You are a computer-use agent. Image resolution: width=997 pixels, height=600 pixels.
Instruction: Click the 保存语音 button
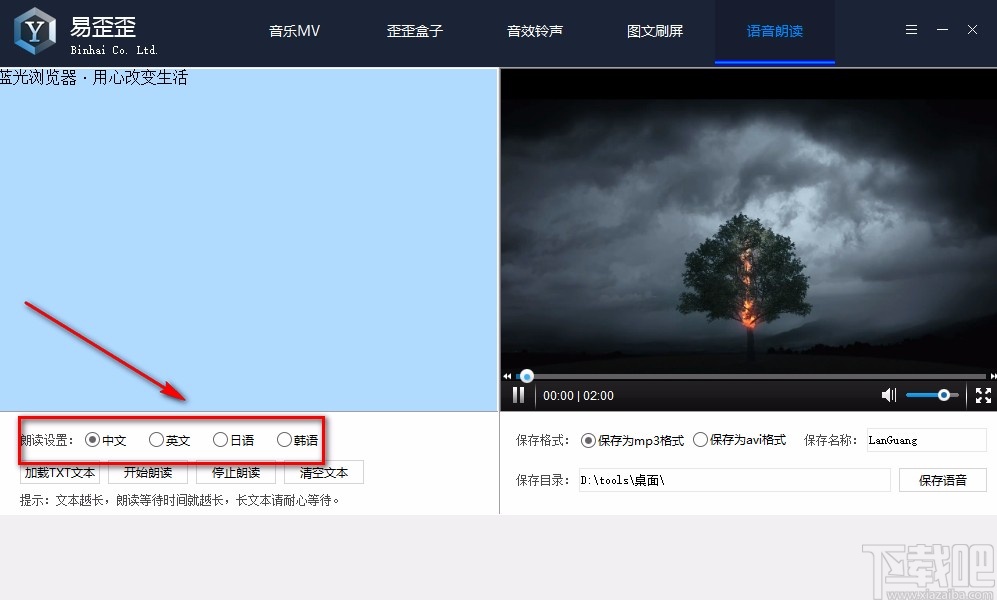[942, 480]
